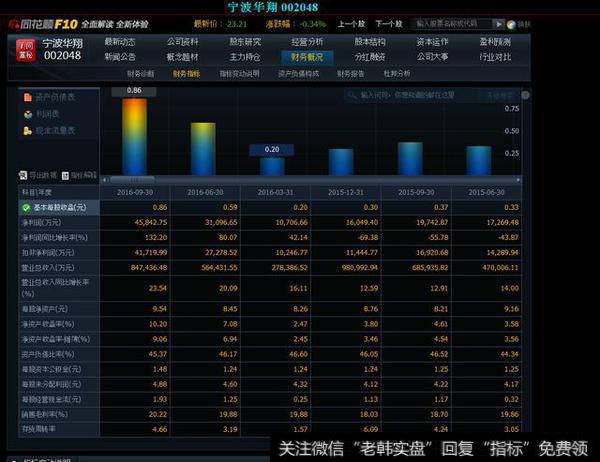The width and height of the screenshot is (600, 462).
Task: Click the stock code search input field
Action: coord(450,24)
